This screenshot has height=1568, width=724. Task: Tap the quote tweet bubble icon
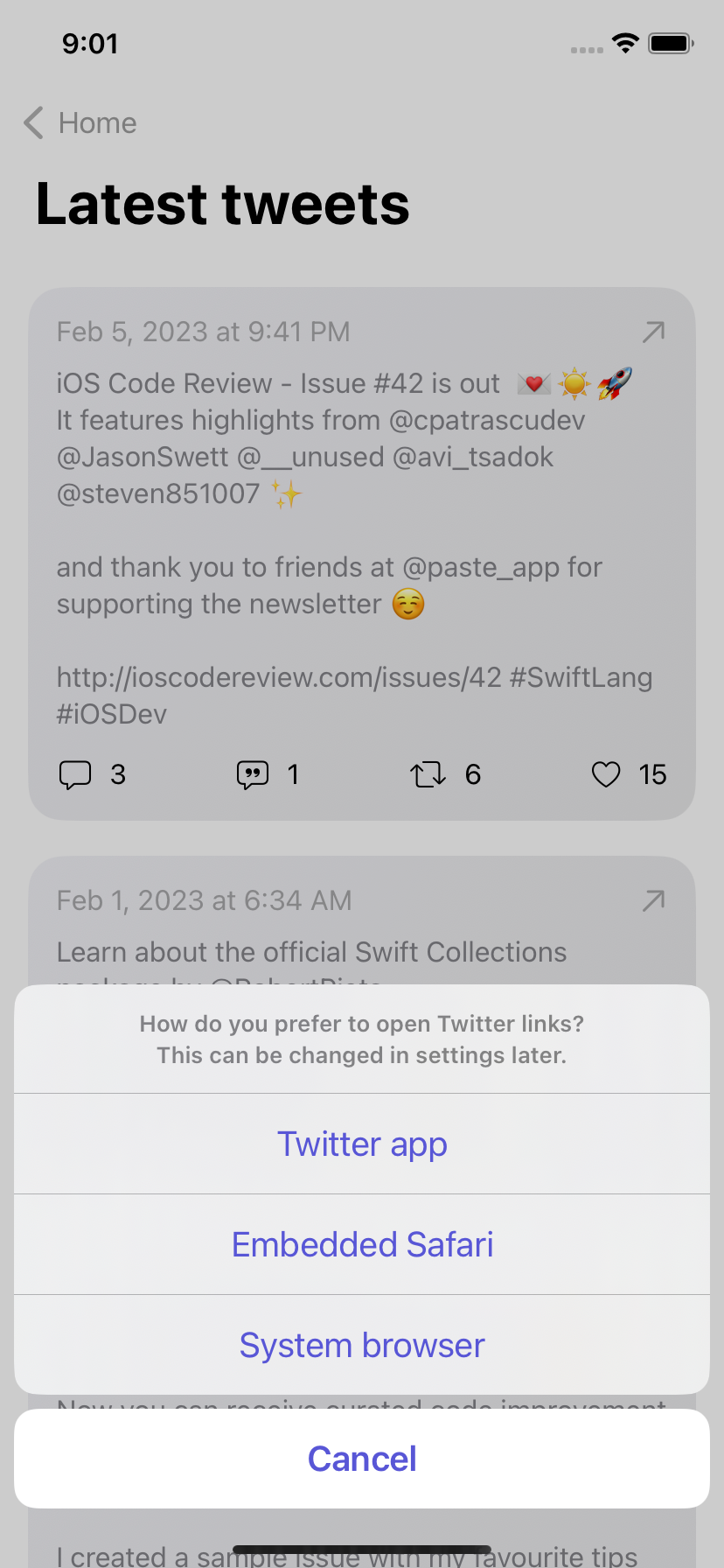pos(253,774)
